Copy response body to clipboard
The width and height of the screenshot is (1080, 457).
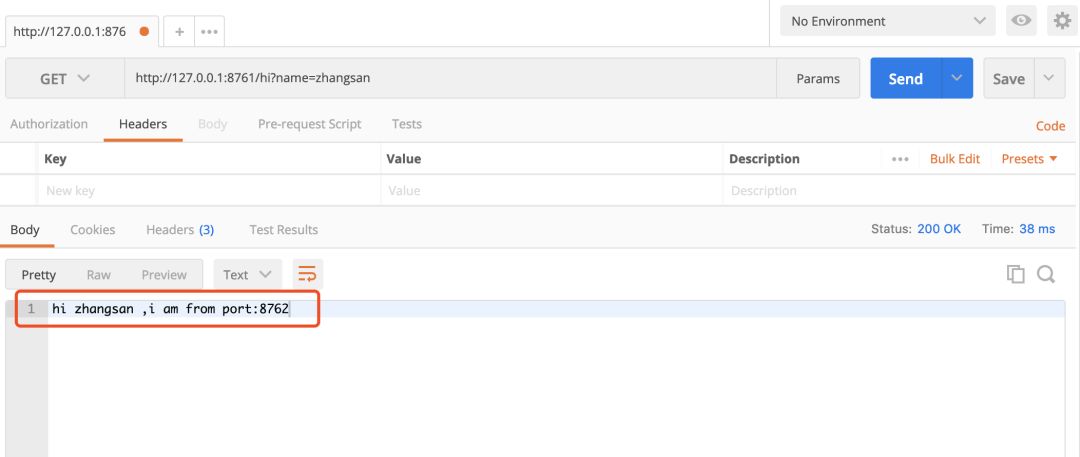(1016, 274)
